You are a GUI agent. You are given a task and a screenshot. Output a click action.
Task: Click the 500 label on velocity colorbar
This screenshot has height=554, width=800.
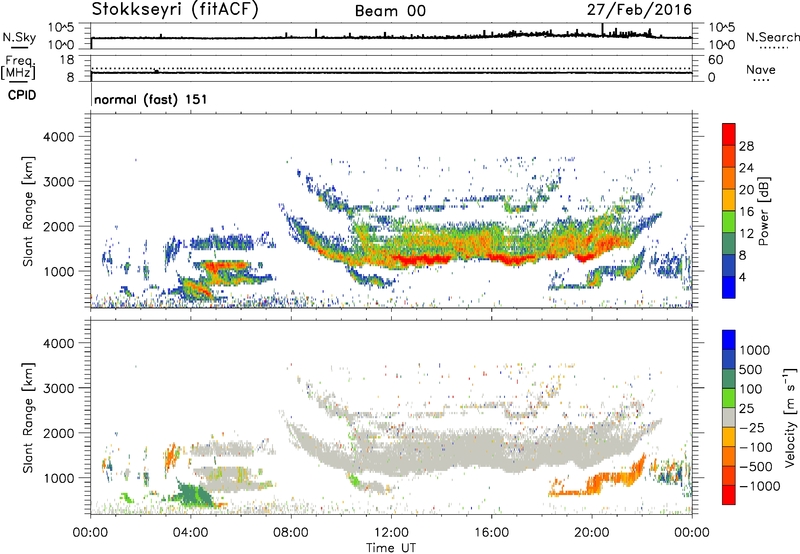coord(751,369)
